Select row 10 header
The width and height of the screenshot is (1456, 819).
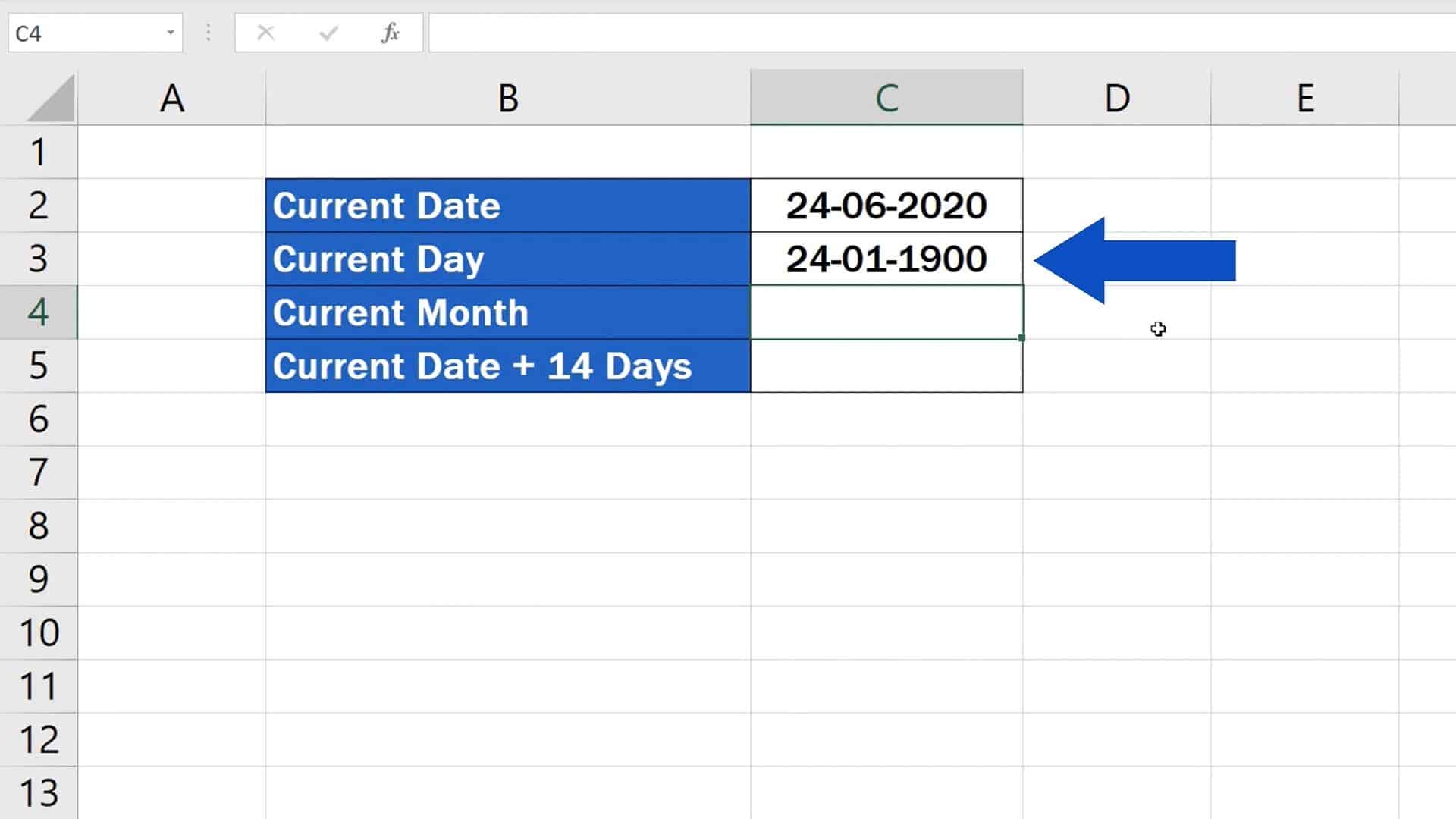coord(38,632)
